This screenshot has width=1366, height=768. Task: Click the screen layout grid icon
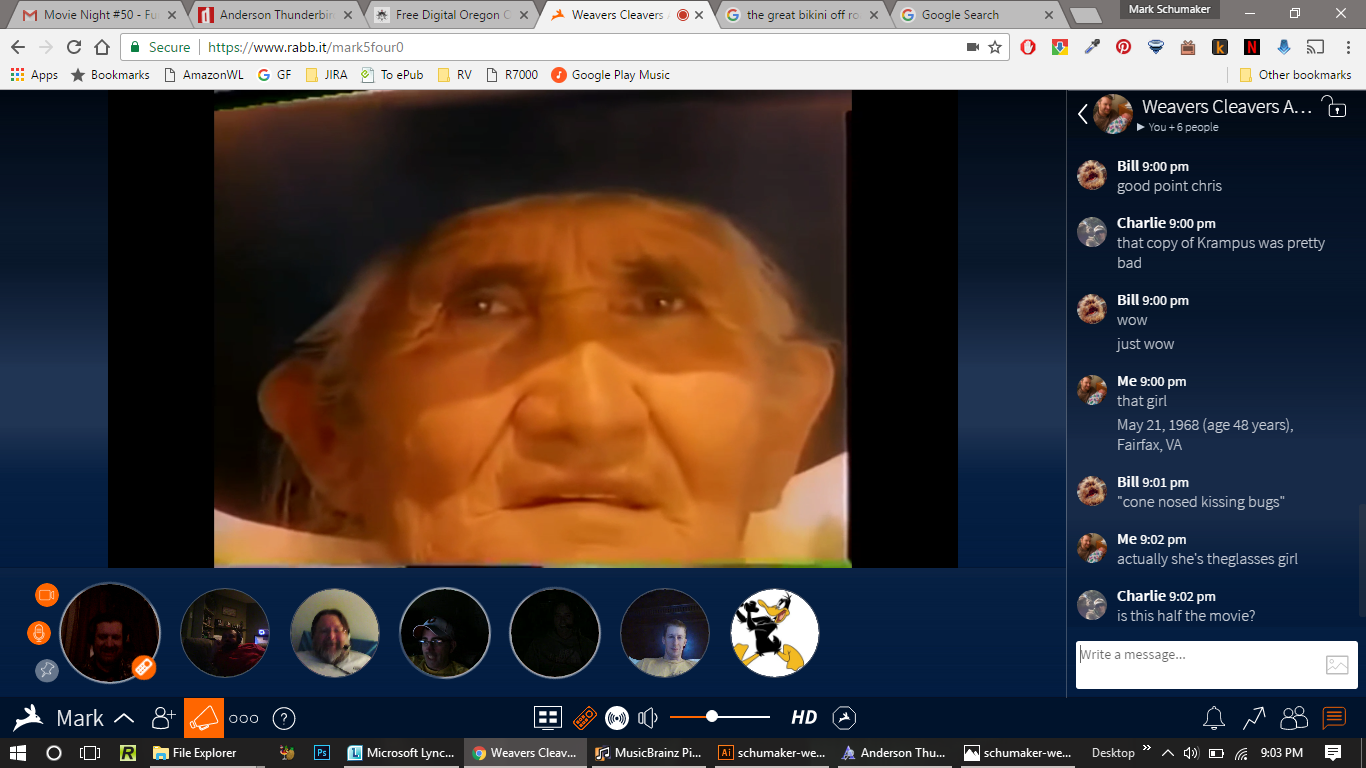(547, 718)
